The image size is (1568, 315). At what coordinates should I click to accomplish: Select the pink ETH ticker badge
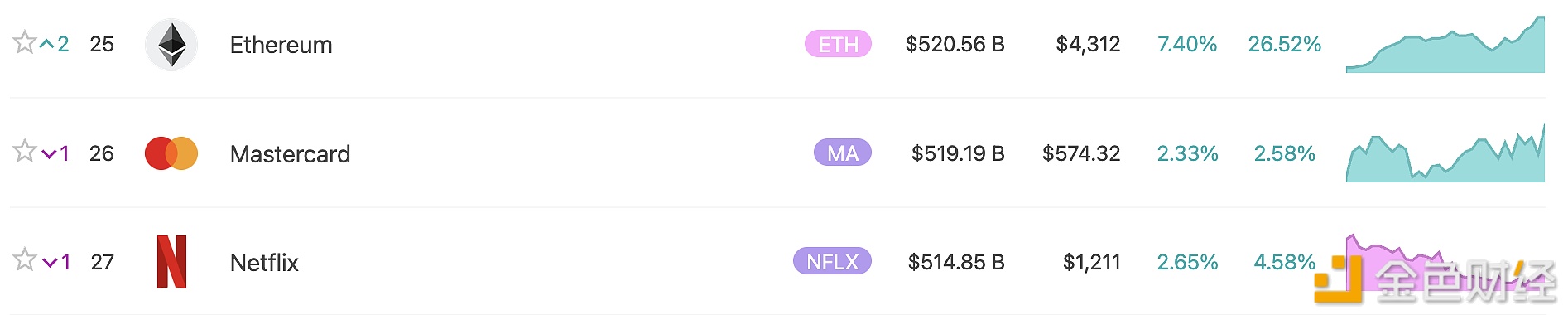(x=838, y=44)
